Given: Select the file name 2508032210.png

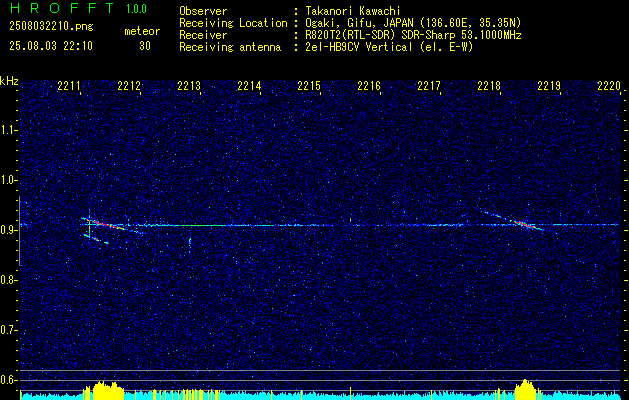Looking at the screenshot, I should [51, 27].
